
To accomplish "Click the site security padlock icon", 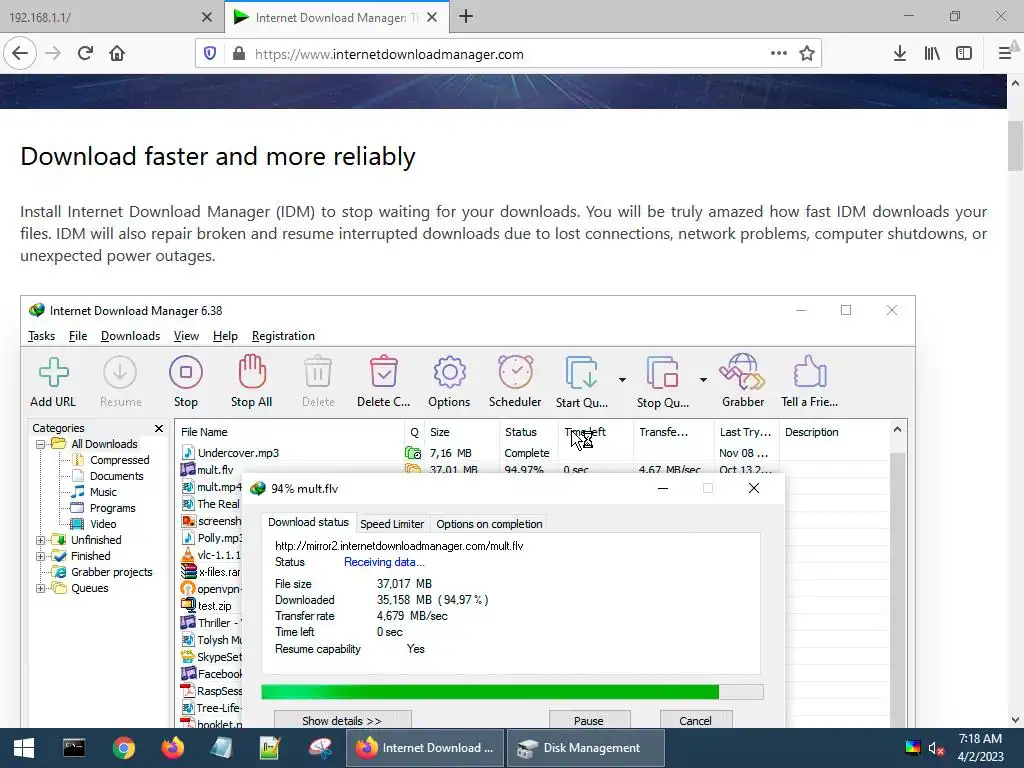I will tap(239, 54).
